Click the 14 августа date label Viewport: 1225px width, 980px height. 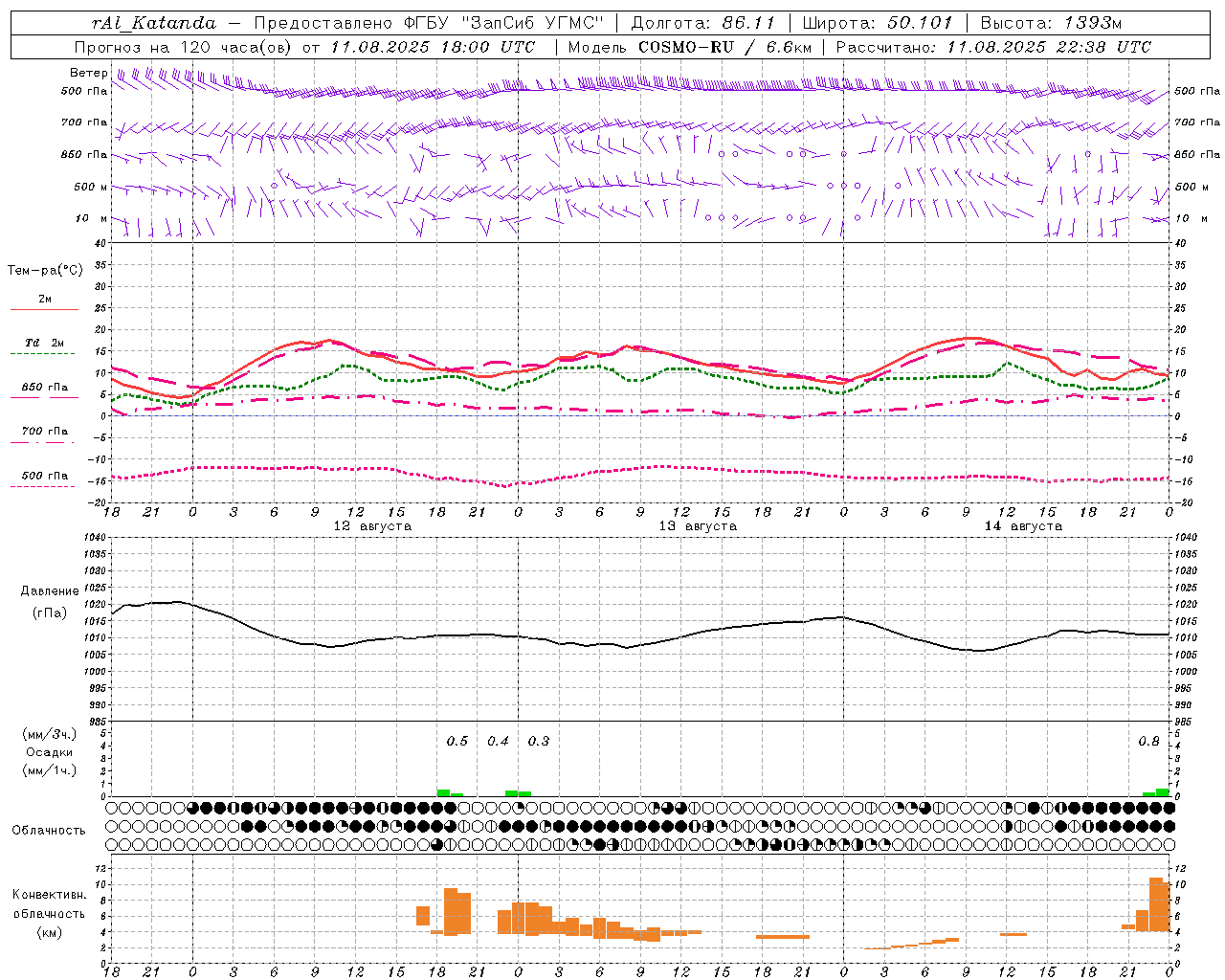coord(1023,526)
